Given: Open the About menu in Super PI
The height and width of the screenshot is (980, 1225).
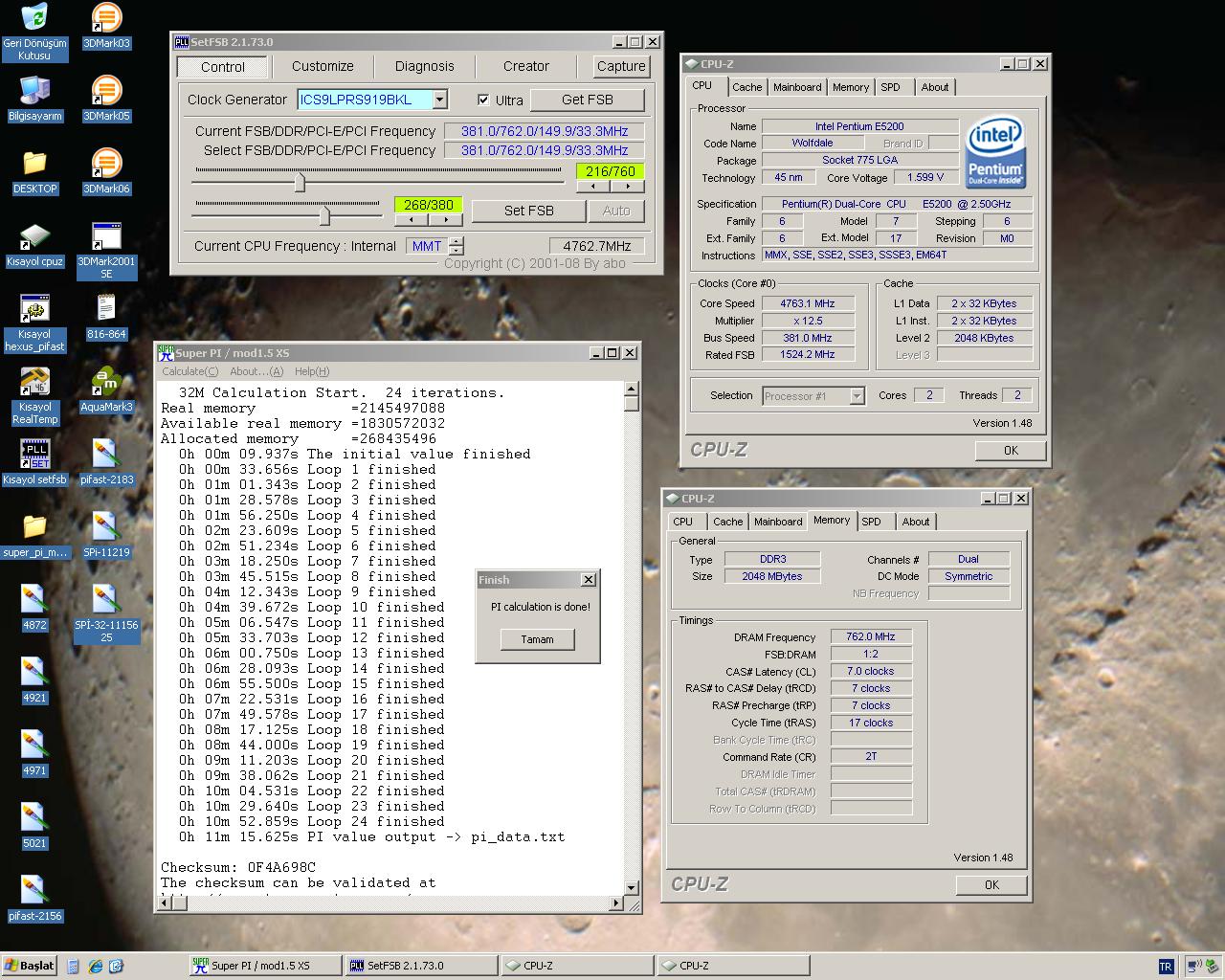Looking at the screenshot, I should point(256,371).
